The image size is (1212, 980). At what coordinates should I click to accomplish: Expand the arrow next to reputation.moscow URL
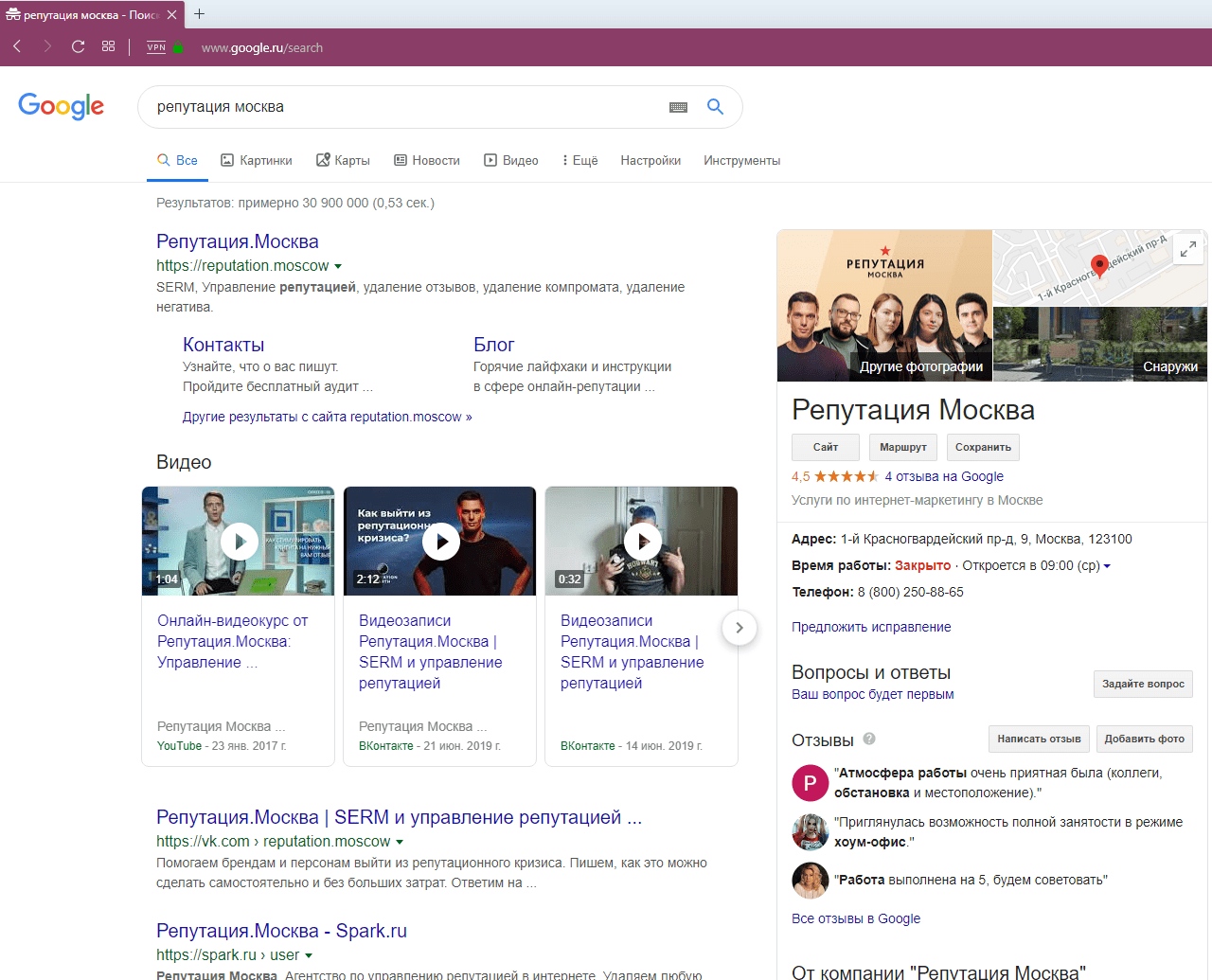point(338,266)
